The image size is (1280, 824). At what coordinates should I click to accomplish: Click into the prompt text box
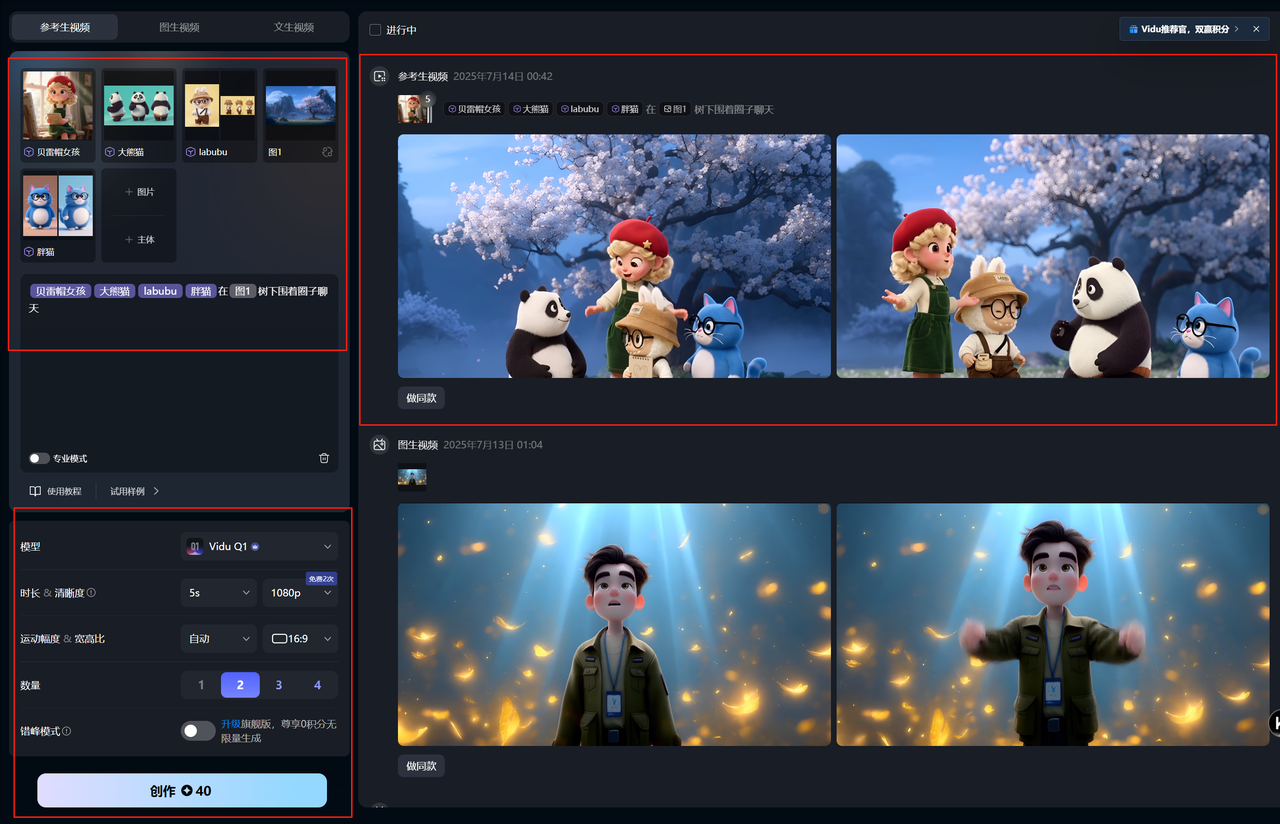(x=179, y=360)
